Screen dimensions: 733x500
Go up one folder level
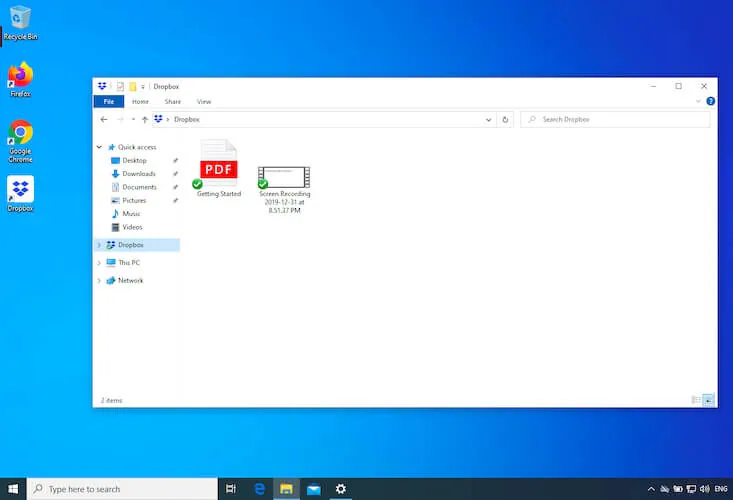144,120
